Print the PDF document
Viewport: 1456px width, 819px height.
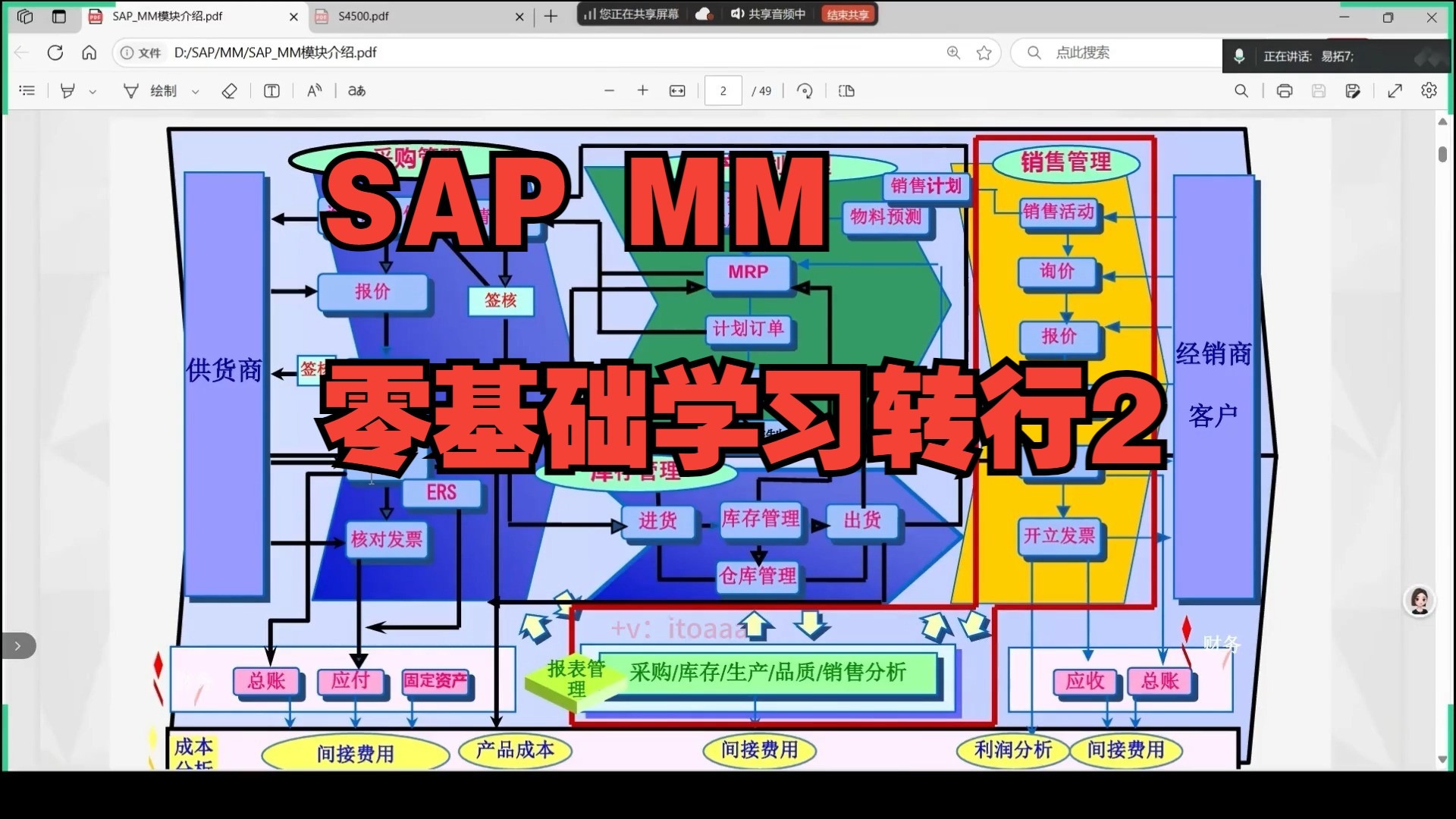coord(1285,91)
